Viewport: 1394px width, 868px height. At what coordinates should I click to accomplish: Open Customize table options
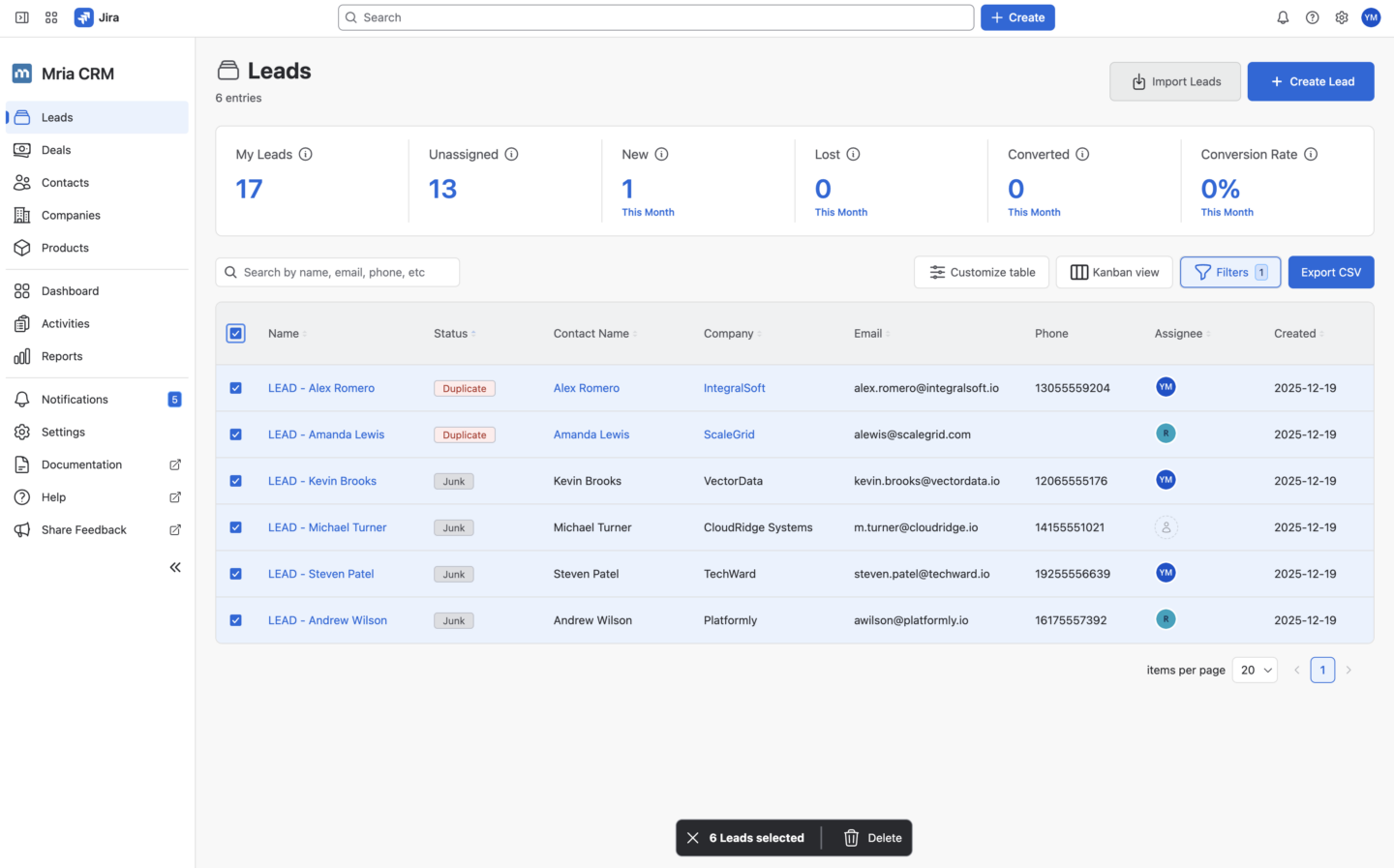coord(982,272)
